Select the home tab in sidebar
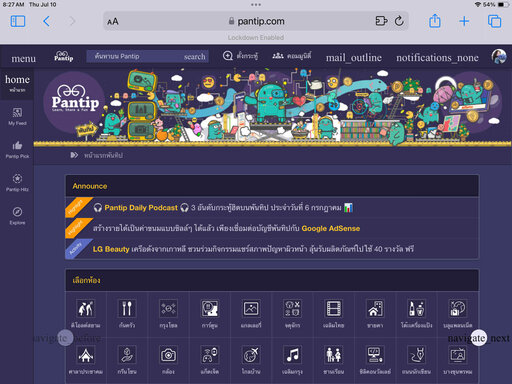 pyautogui.click(x=17, y=83)
